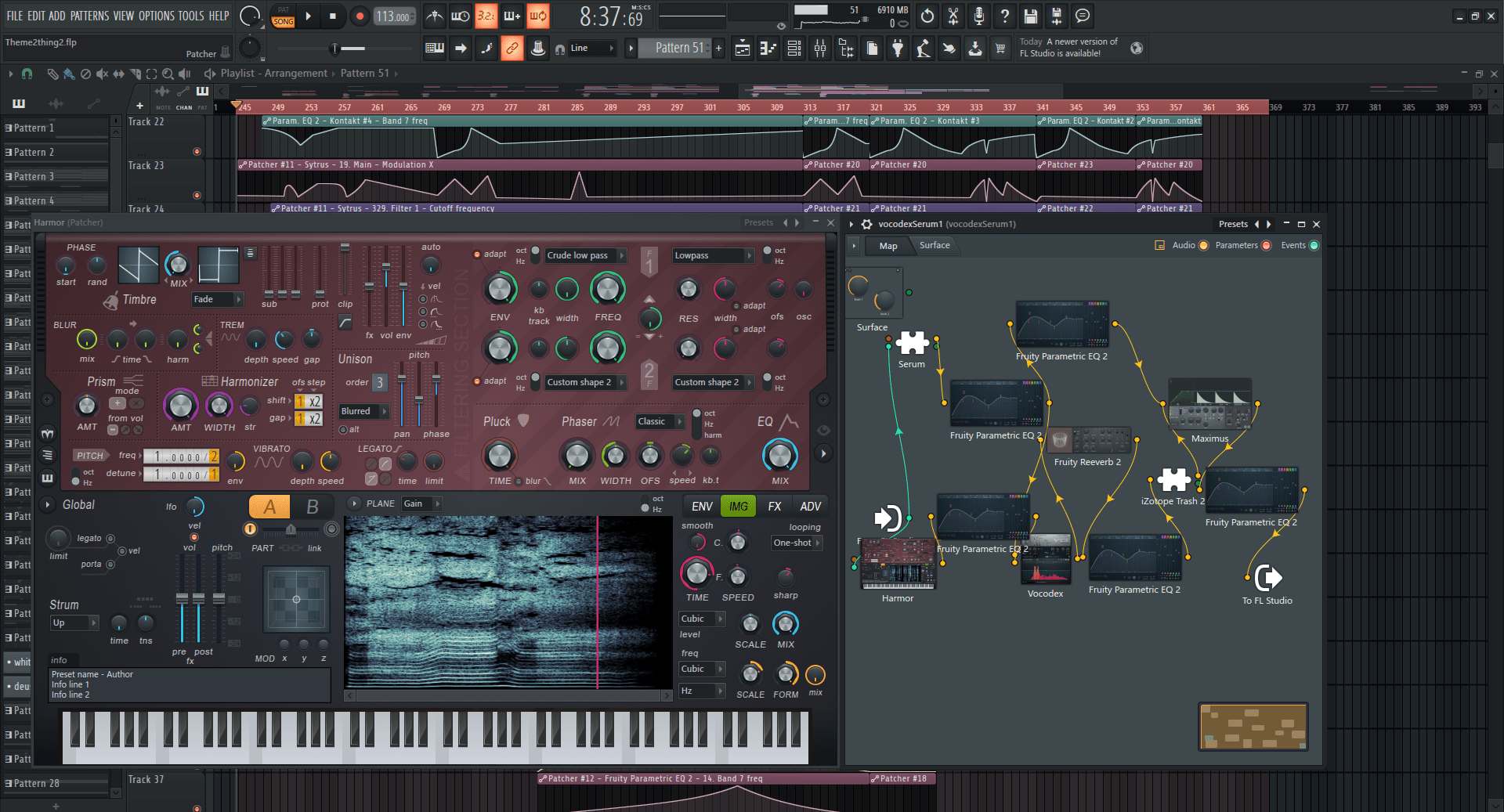Switch to the Surface tab

tap(935, 246)
